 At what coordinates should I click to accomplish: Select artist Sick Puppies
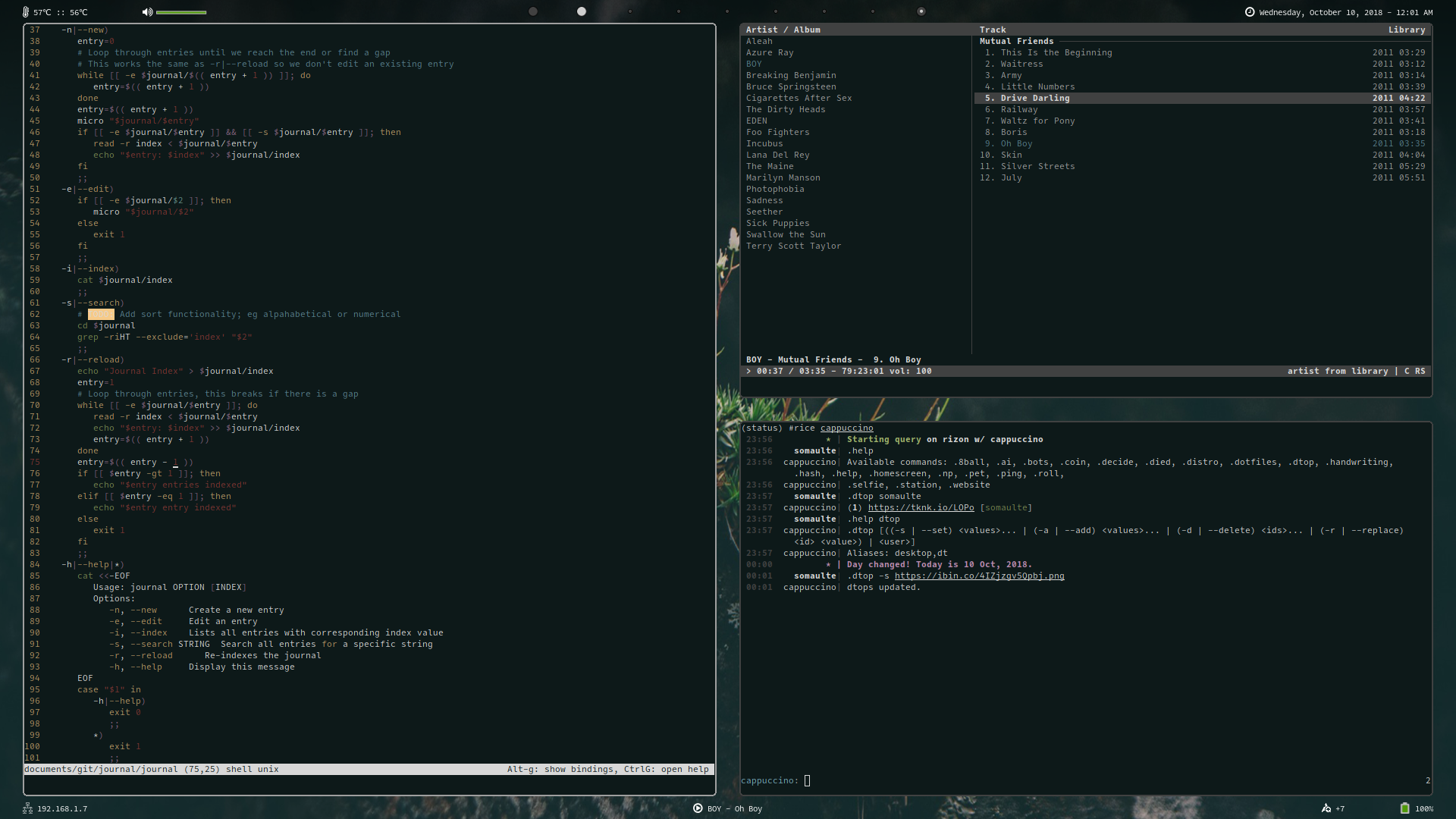click(777, 224)
